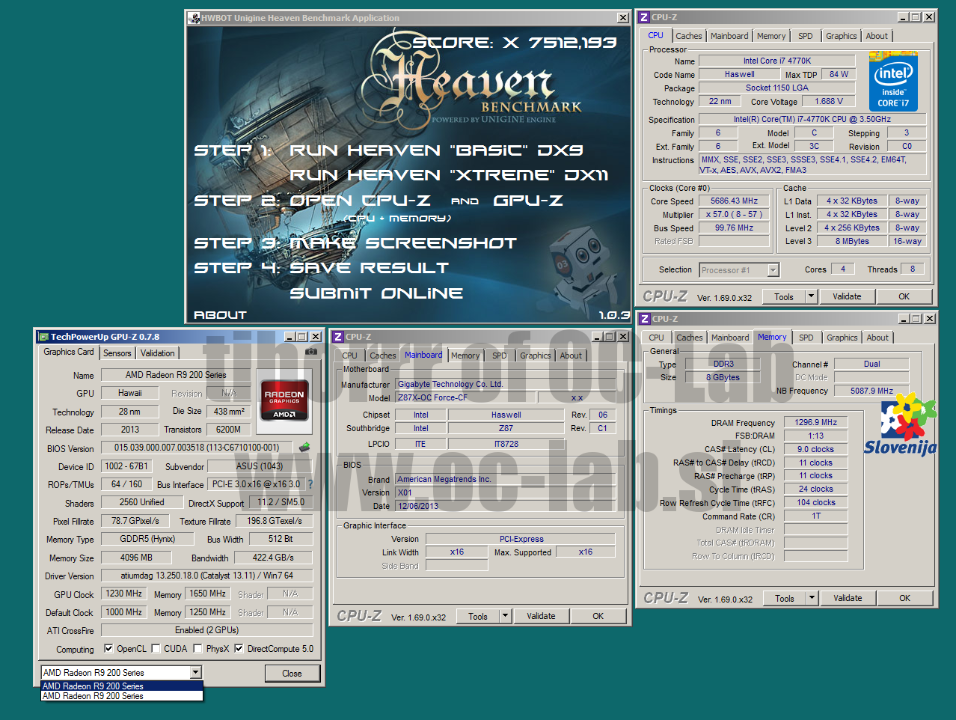Viewport: 956px width, 720px height.
Task: Toggle the PhysX checkbox
Action: tap(198, 649)
